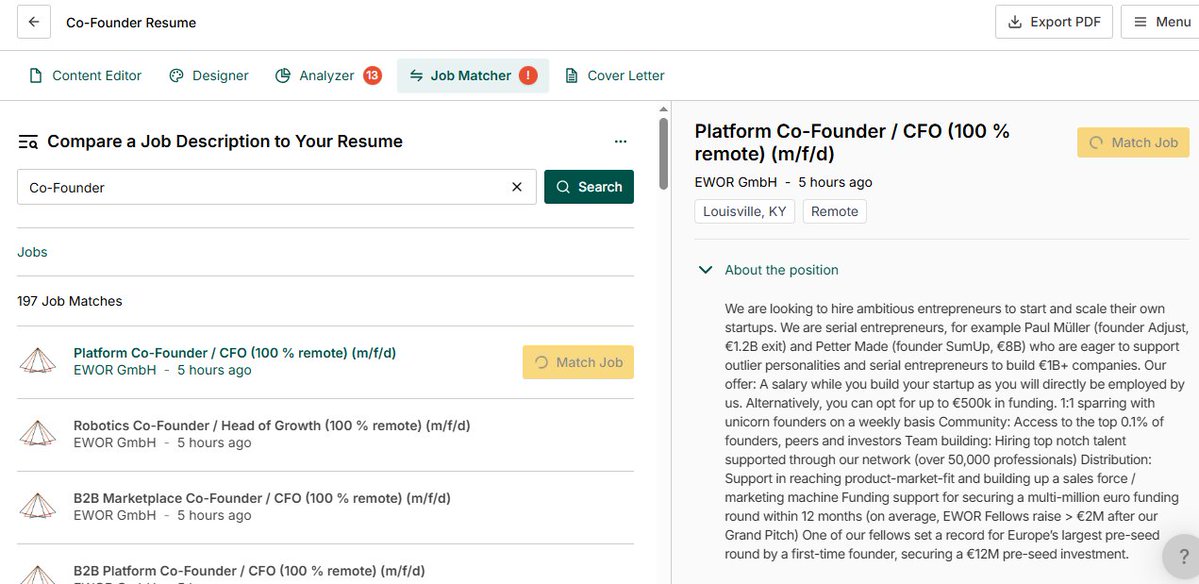1199x584 pixels.
Task: Click the Jobs section label
Action: [x=32, y=252]
